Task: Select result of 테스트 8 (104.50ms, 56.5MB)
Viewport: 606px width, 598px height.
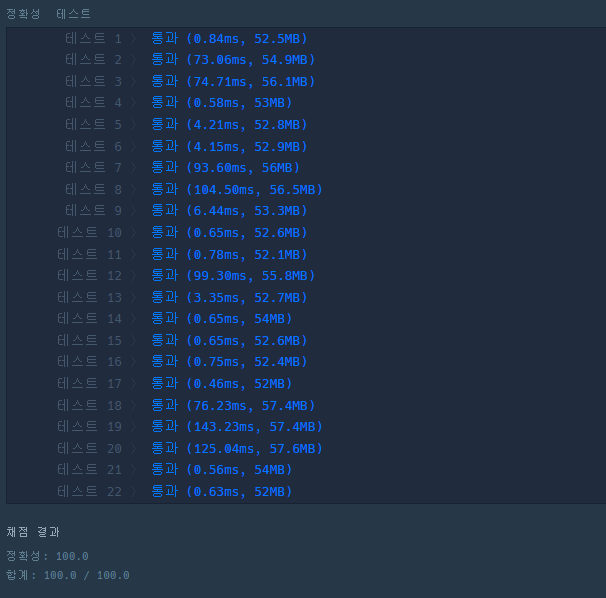Action: [237, 189]
